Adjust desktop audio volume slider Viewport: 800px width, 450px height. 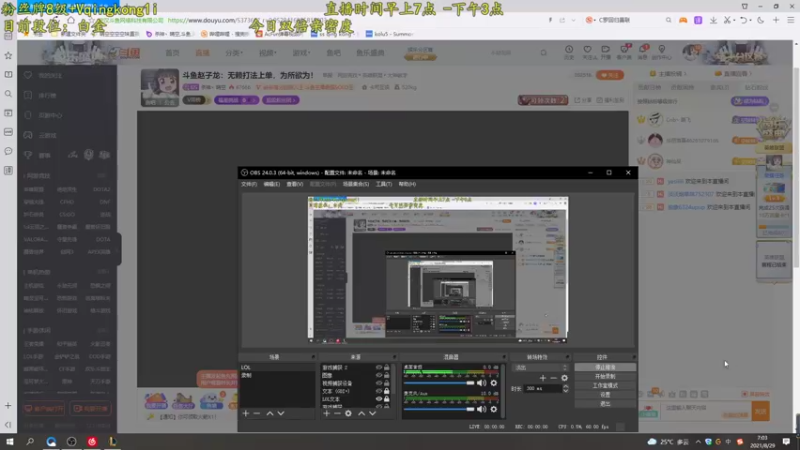[x=439, y=383]
